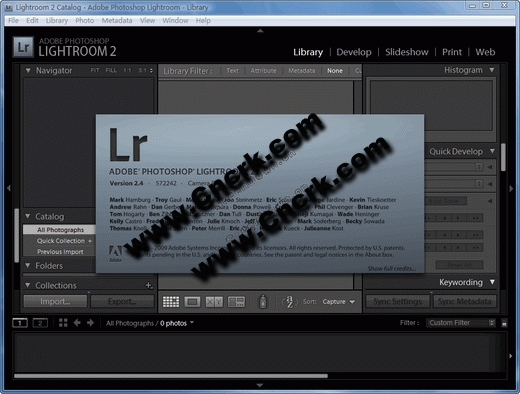Switch to the Slideshow module
The height and width of the screenshot is (394, 520).
[407, 52]
